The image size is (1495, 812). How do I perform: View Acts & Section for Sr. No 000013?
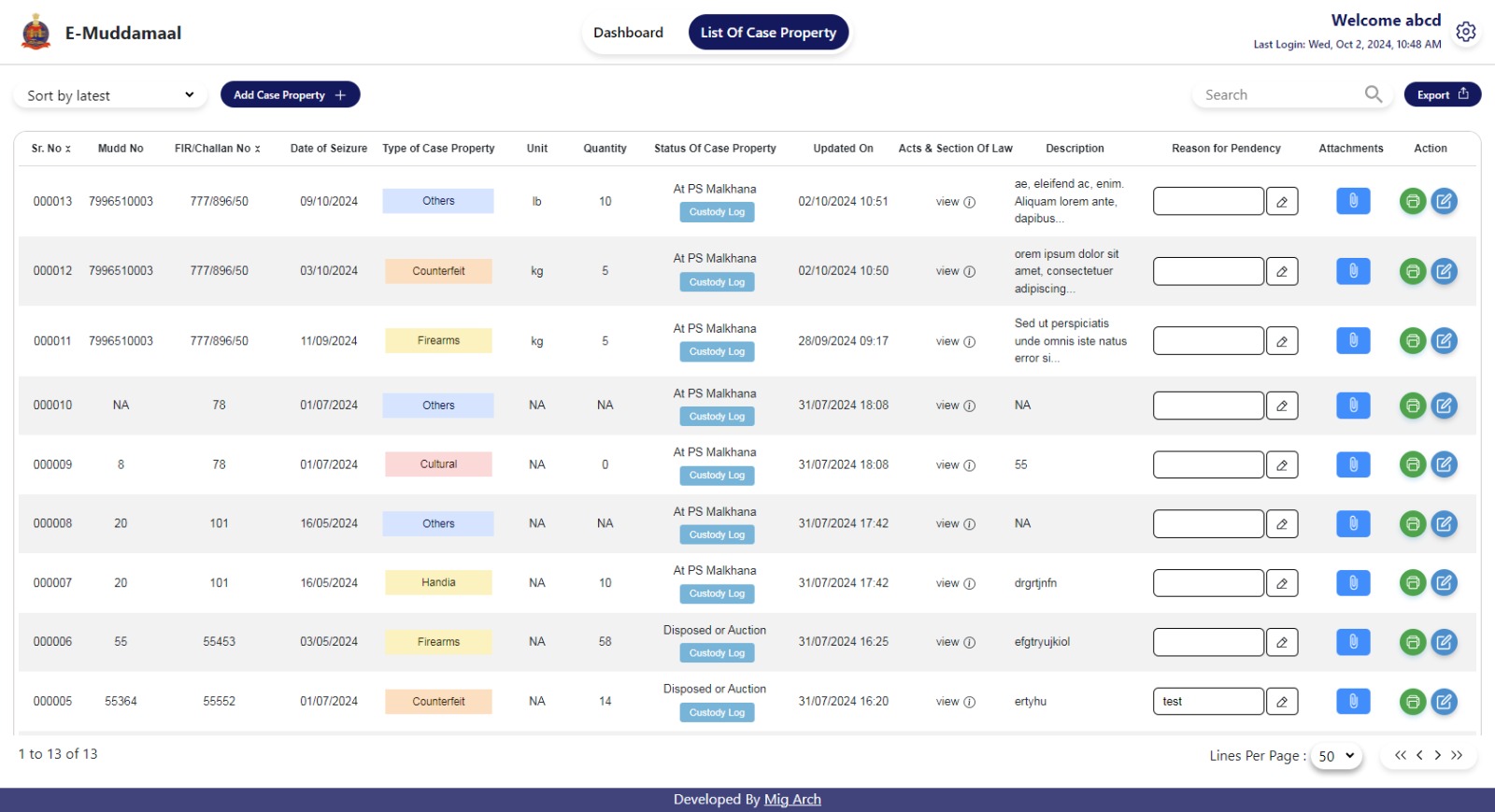pyautogui.click(x=955, y=202)
